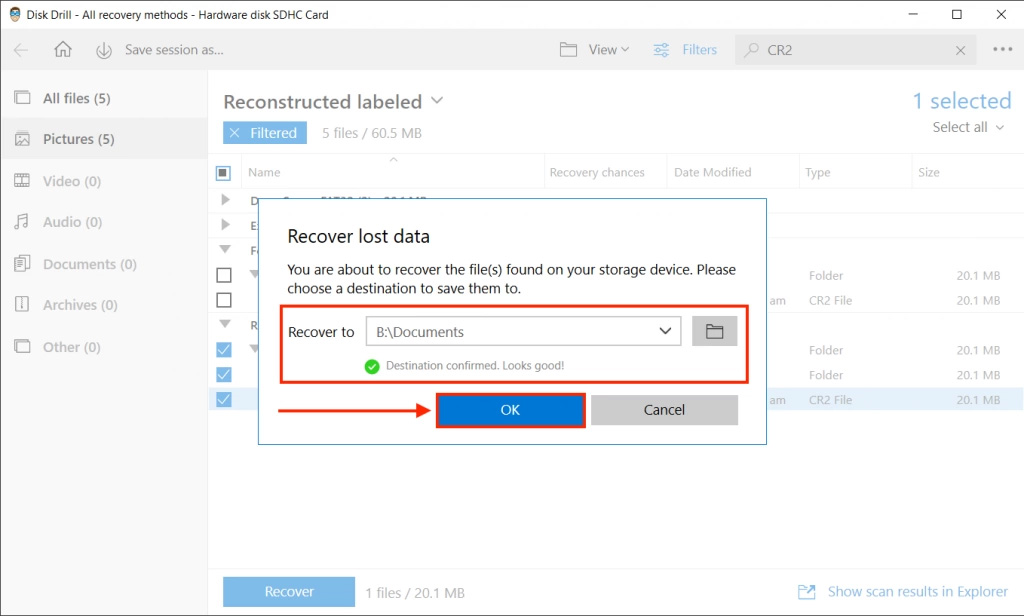Screen dimensions: 1024x616
Task: Maximize the Disk Drill window
Action: click(x=957, y=14)
